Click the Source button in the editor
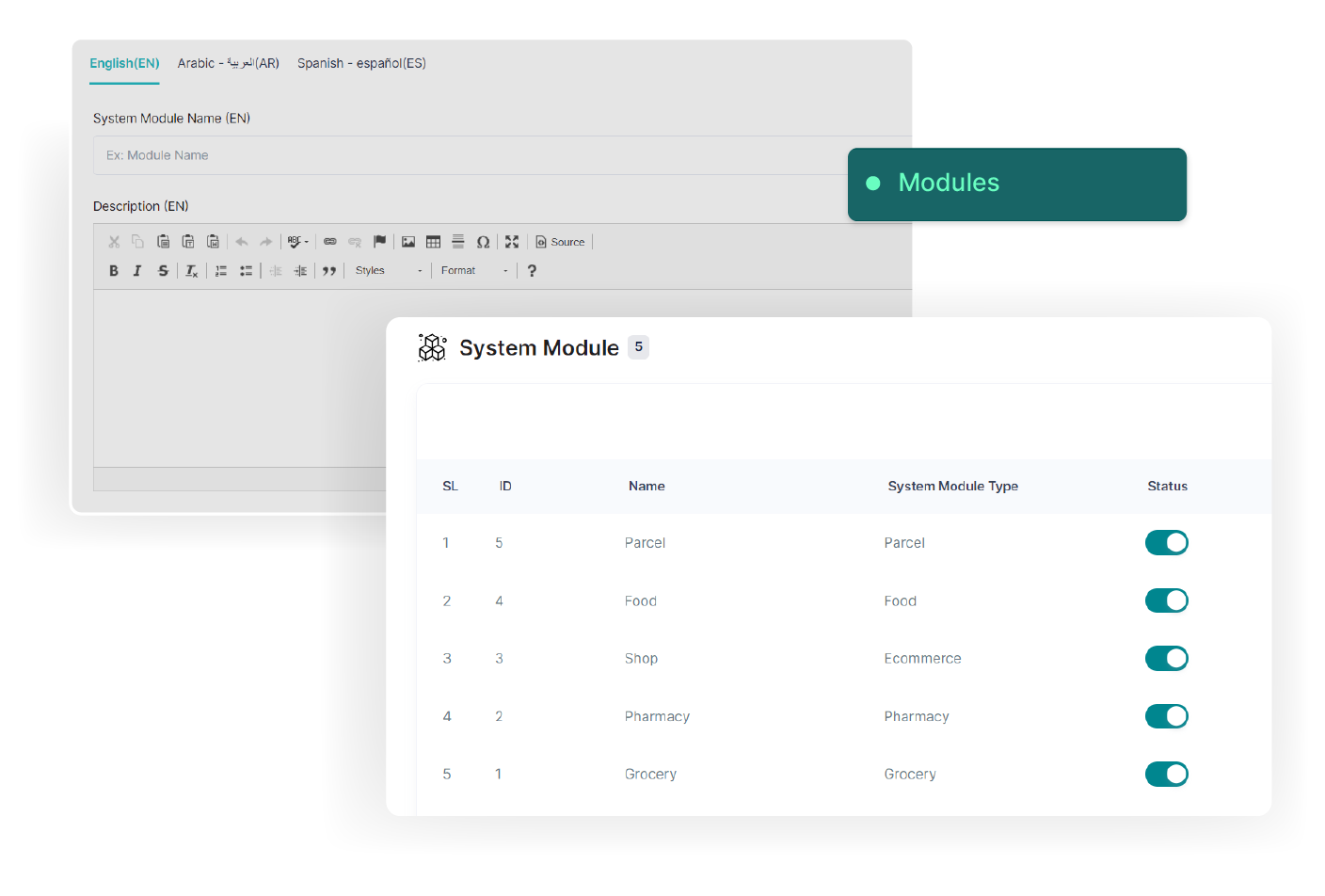The image size is (1325, 896). coord(561,242)
